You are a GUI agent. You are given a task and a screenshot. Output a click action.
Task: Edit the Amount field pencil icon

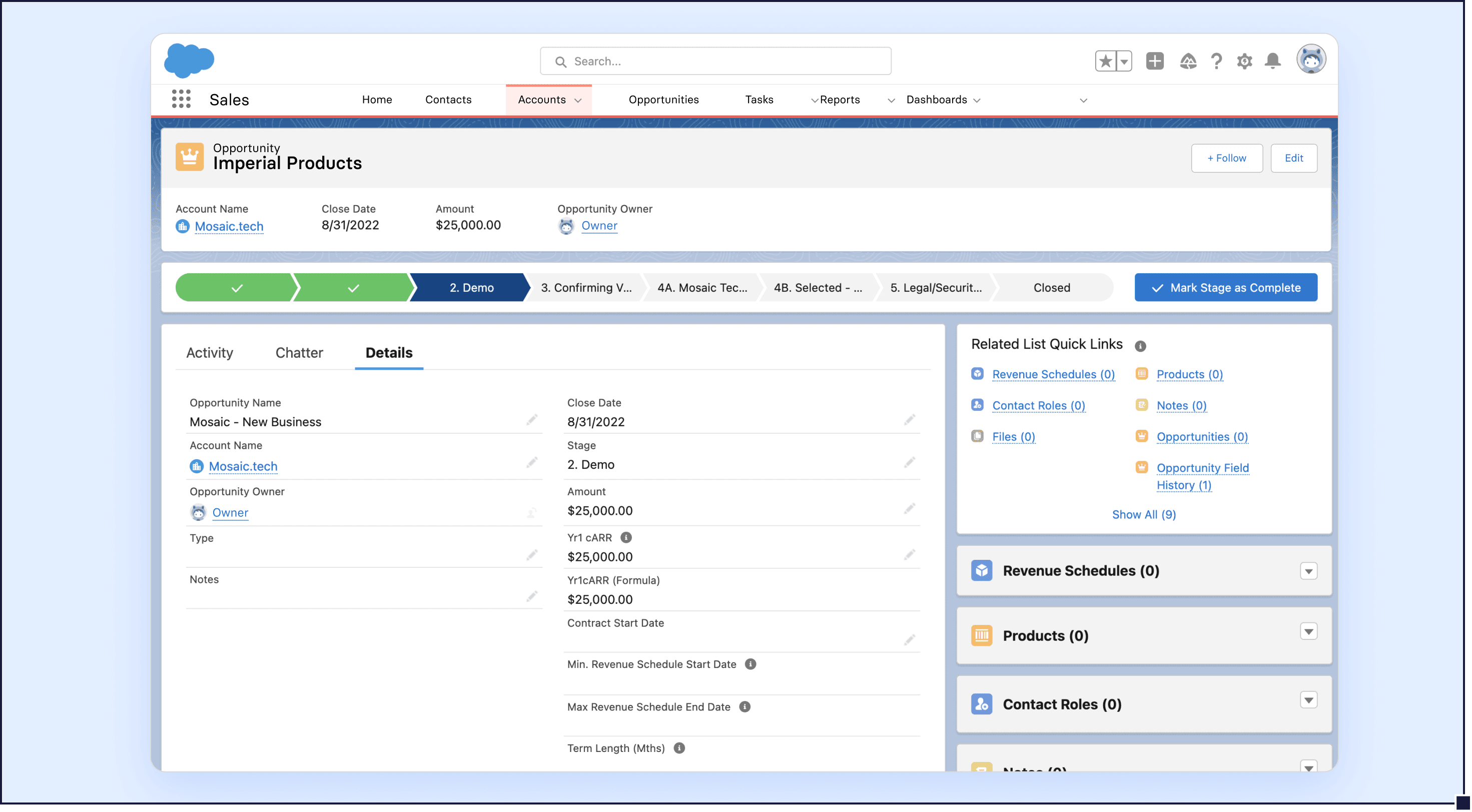pos(909,509)
